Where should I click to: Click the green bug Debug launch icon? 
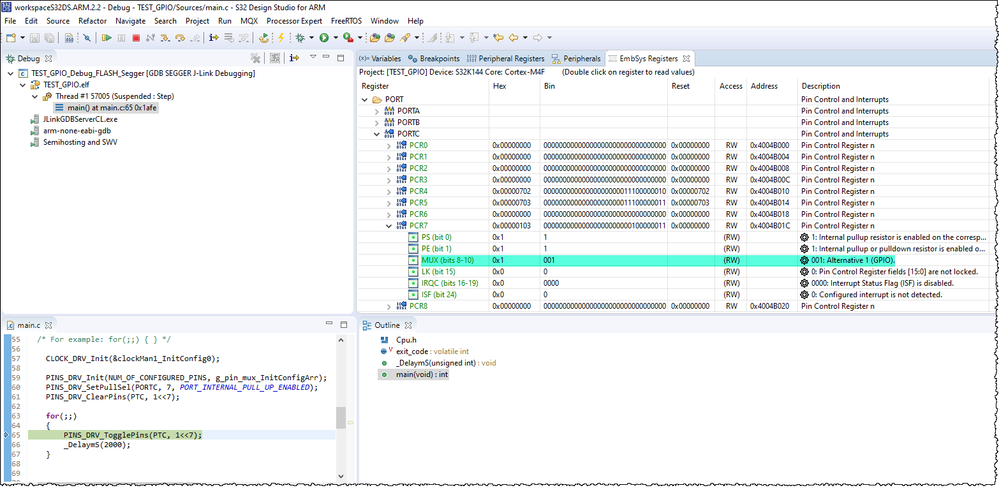[x=299, y=38]
